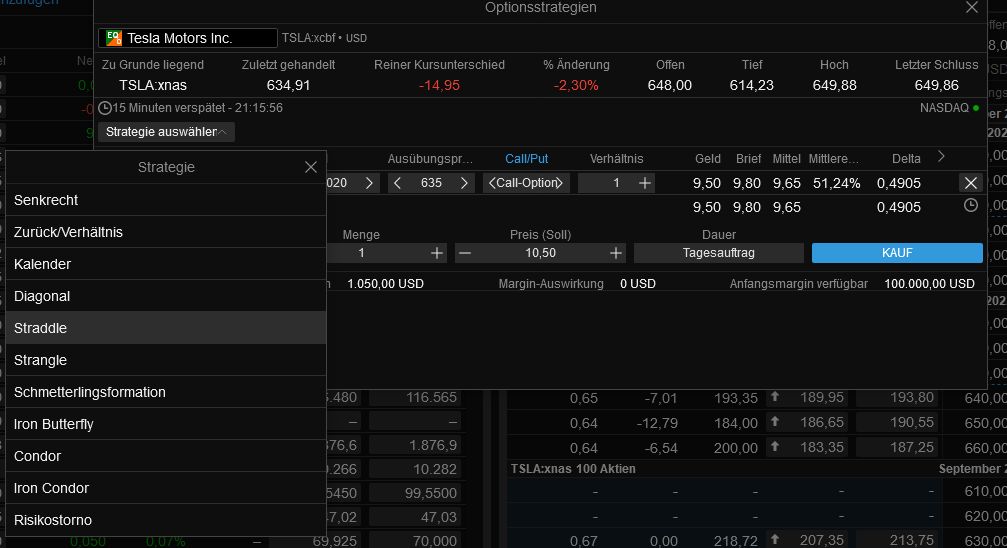The width and height of the screenshot is (1007, 548).
Task: Increase strike price 635 with right arrow
Action: point(464,183)
